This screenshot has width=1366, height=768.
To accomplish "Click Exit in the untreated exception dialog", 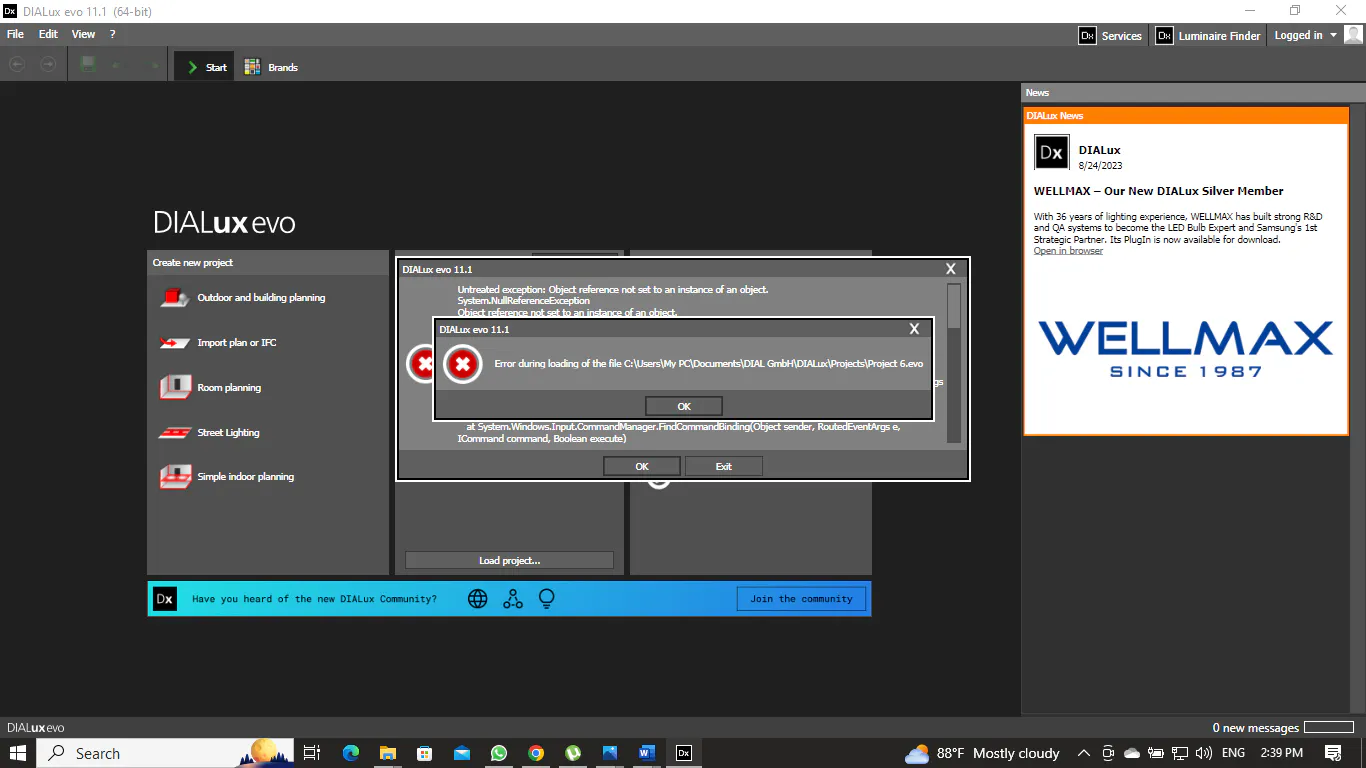I will (x=723, y=466).
